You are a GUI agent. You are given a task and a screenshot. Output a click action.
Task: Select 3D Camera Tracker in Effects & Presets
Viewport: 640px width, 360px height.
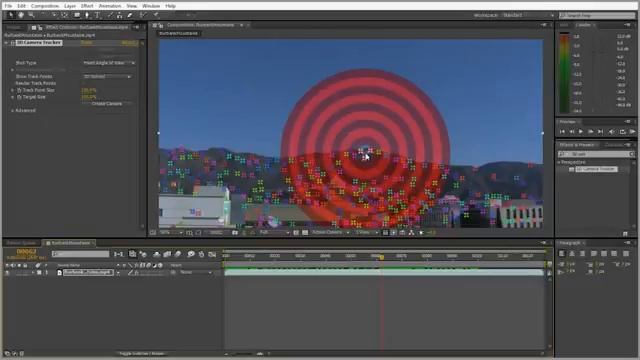pyautogui.click(x=596, y=169)
